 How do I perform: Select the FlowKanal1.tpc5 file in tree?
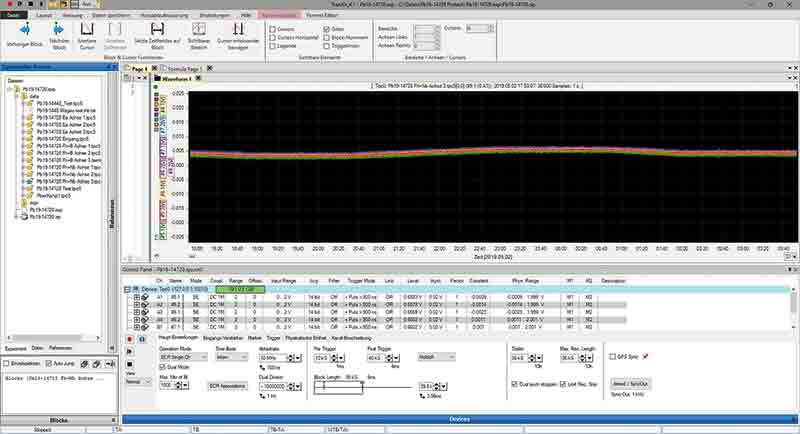[x=53, y=195]
